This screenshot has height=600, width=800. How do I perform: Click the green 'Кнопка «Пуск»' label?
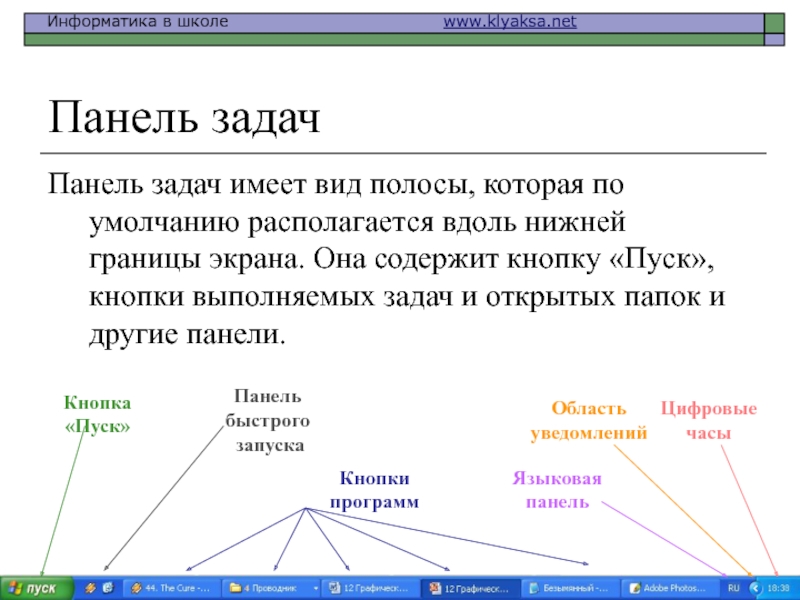point(98,414)
